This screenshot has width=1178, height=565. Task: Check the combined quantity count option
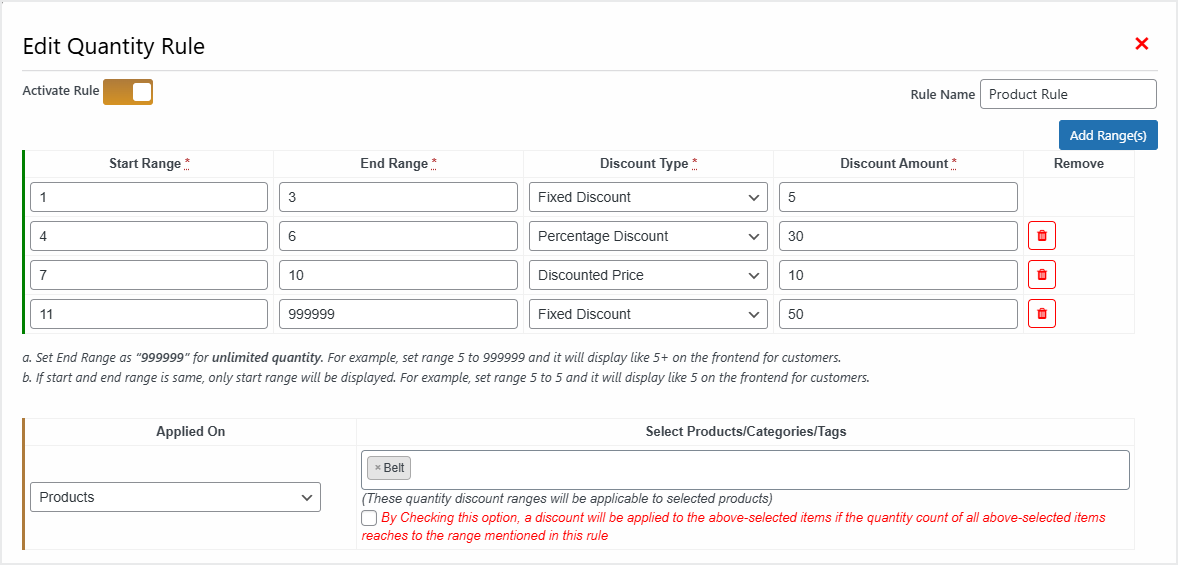(x=370, y=518)
